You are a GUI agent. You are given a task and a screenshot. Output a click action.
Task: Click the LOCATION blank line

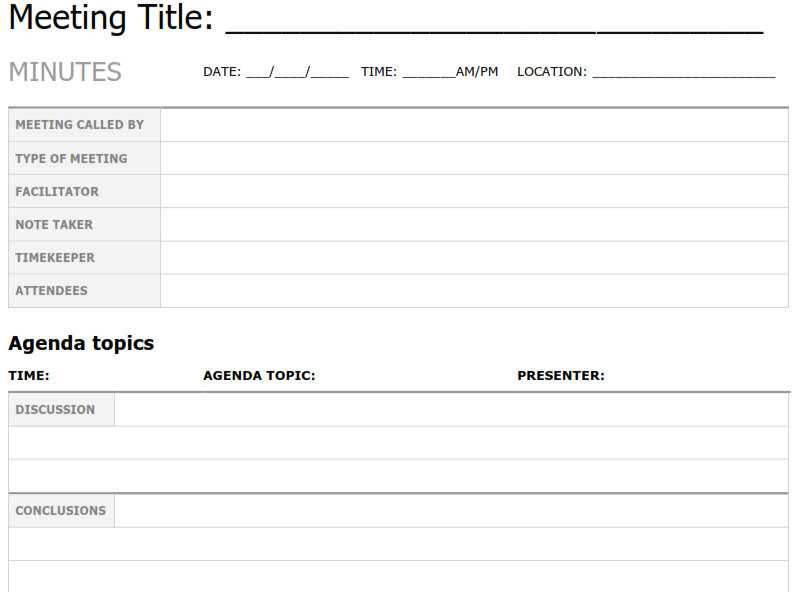(x=684, y=75)
